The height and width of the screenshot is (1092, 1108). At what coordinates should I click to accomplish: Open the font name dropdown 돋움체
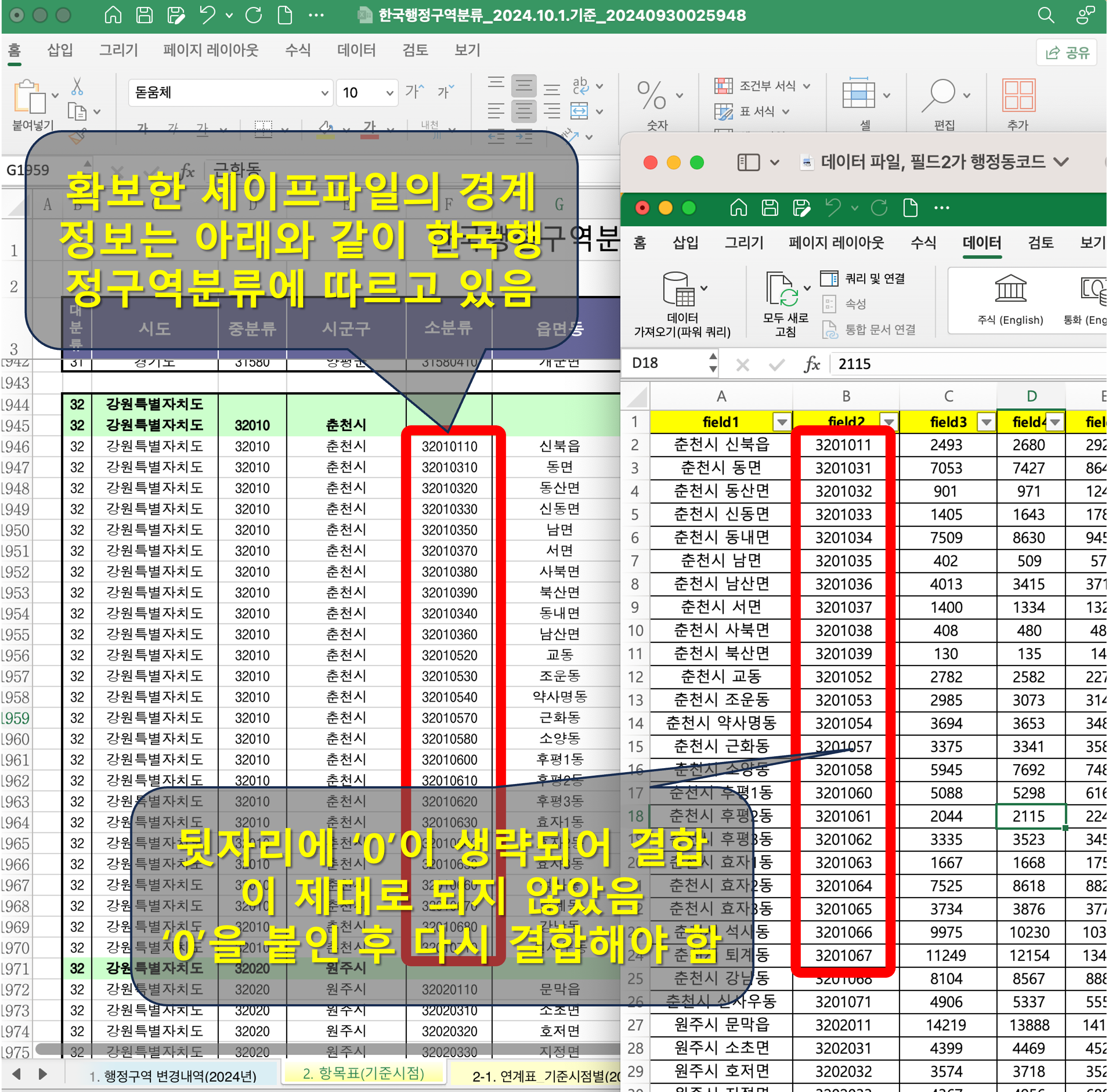pos(324,93)
